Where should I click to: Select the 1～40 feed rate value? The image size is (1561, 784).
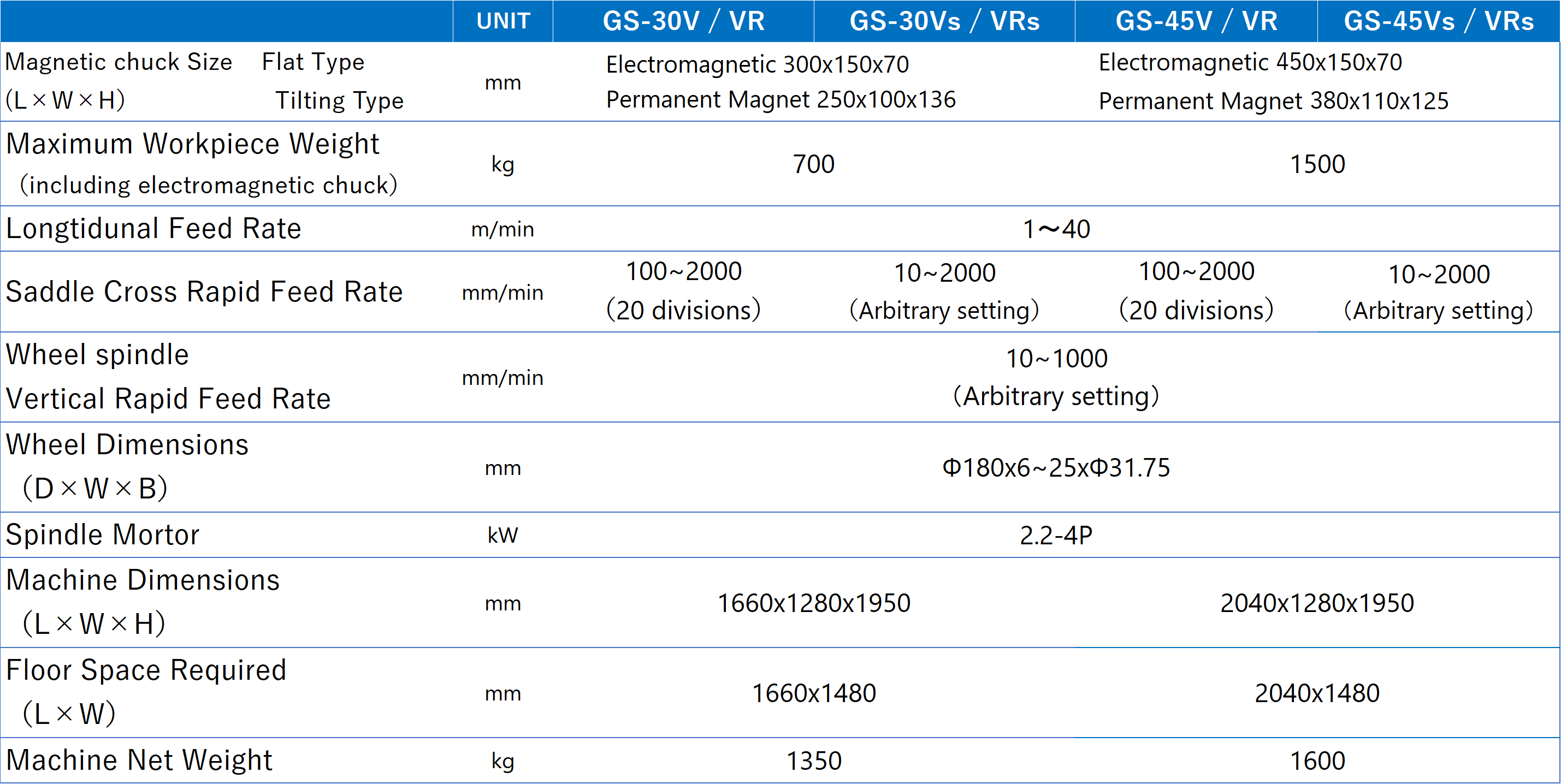pyautogui.click(x=1056, y=230)
